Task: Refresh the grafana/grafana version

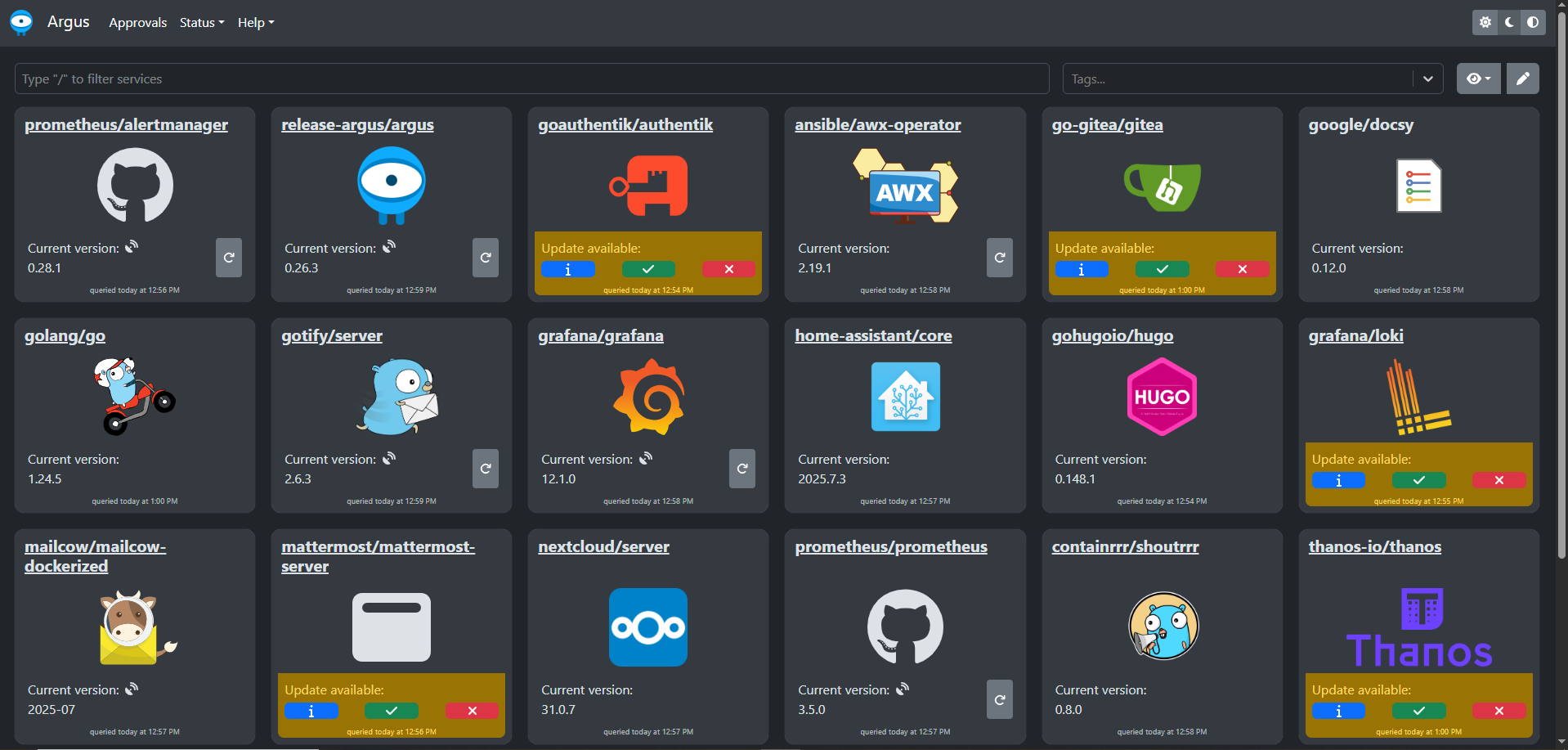Action: point(742,469)
